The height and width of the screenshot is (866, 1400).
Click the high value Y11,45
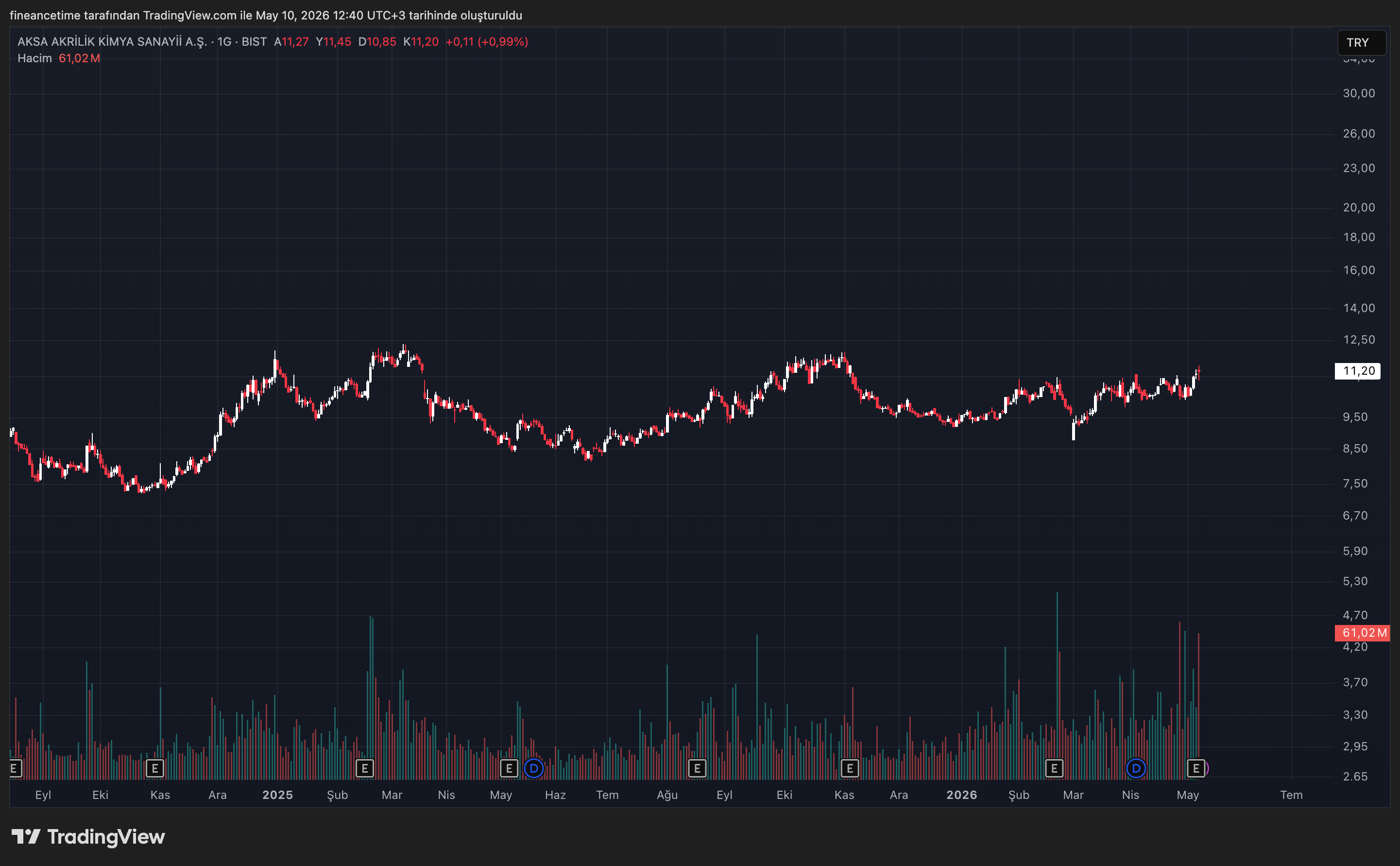click(334, 42)
